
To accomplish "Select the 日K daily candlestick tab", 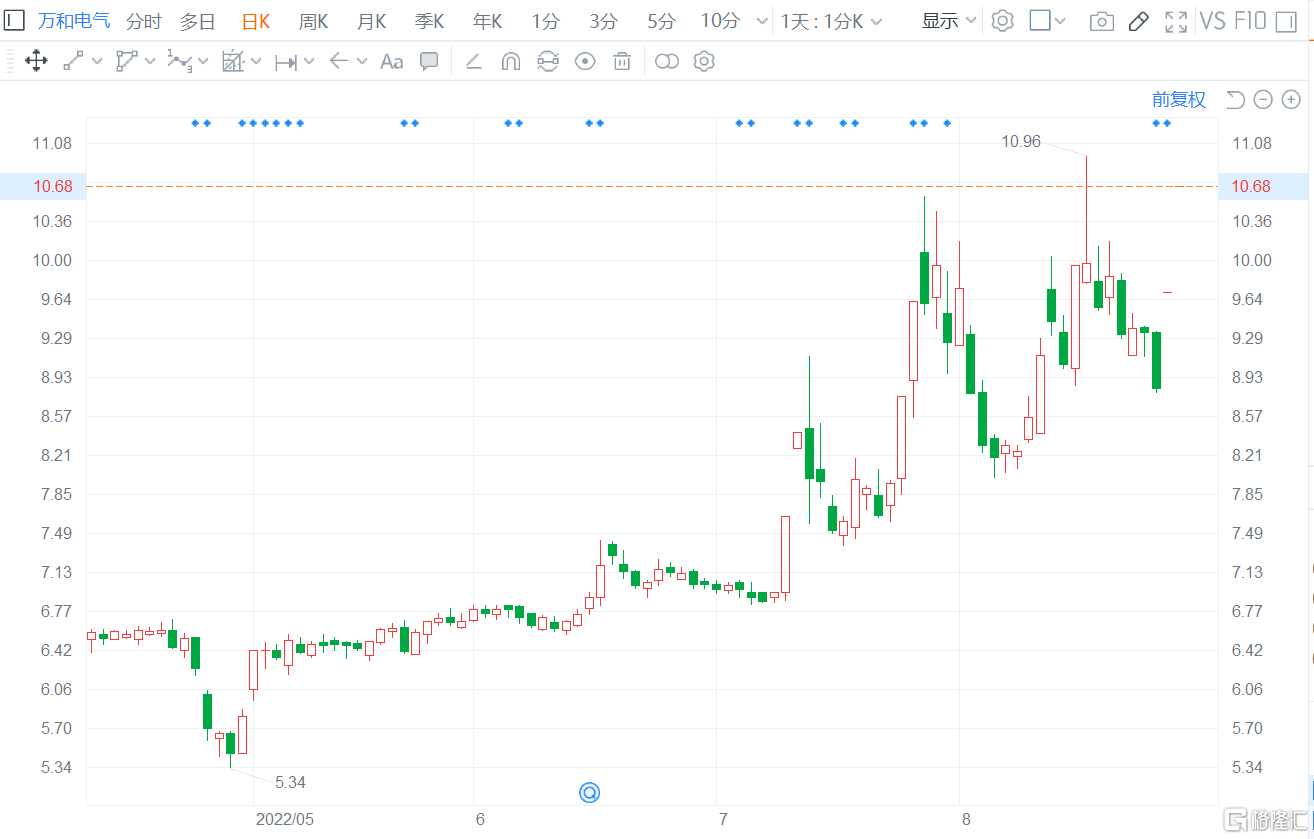I will click(256, 22).
